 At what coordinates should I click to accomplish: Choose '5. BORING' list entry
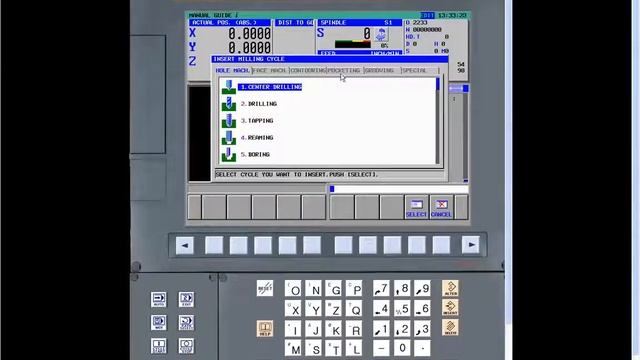pos(255,154)
